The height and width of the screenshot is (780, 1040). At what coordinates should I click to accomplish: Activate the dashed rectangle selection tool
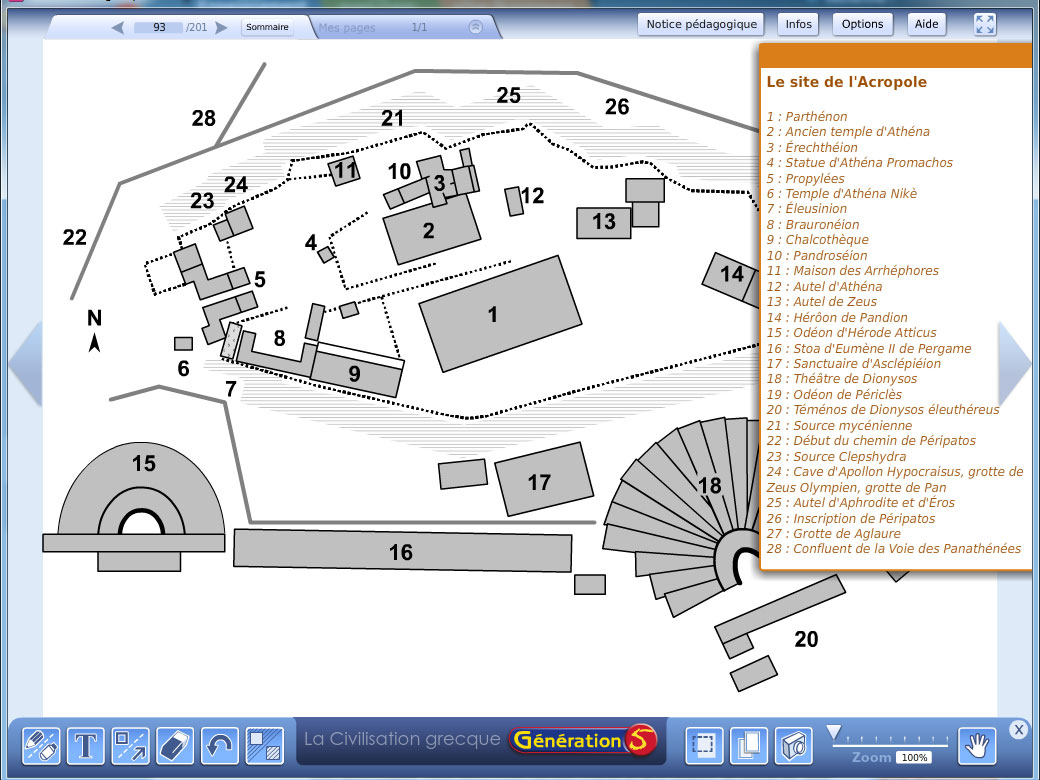pos(704,745)
